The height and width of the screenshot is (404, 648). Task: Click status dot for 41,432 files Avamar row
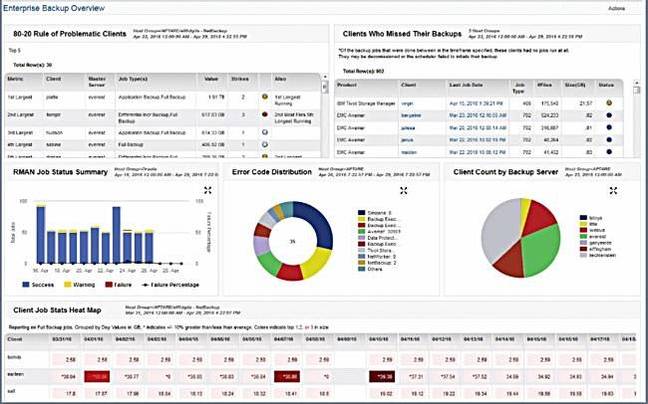(609, 152)
